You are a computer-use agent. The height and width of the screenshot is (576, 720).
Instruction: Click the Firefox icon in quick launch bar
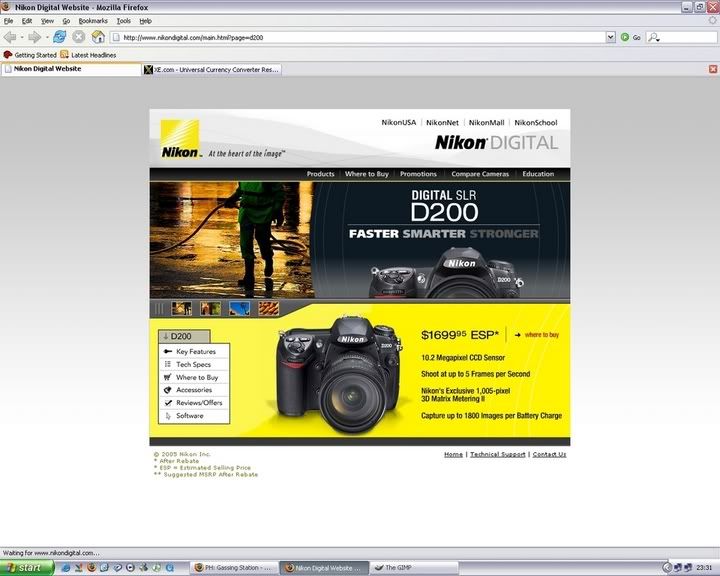91,568
